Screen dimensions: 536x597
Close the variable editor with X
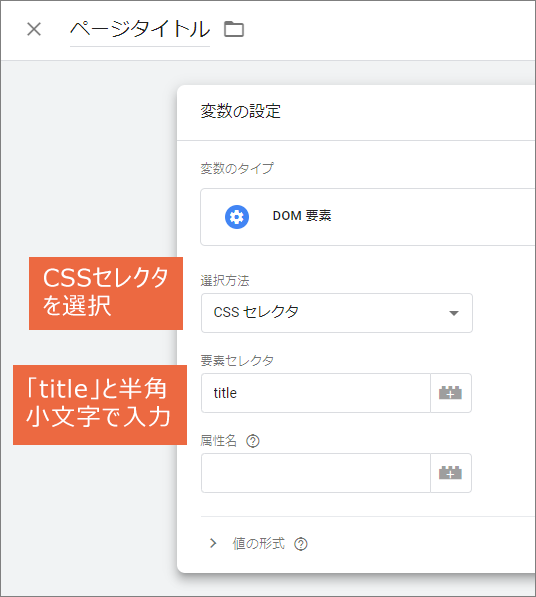pyautogui.click(x=34, y=29)
